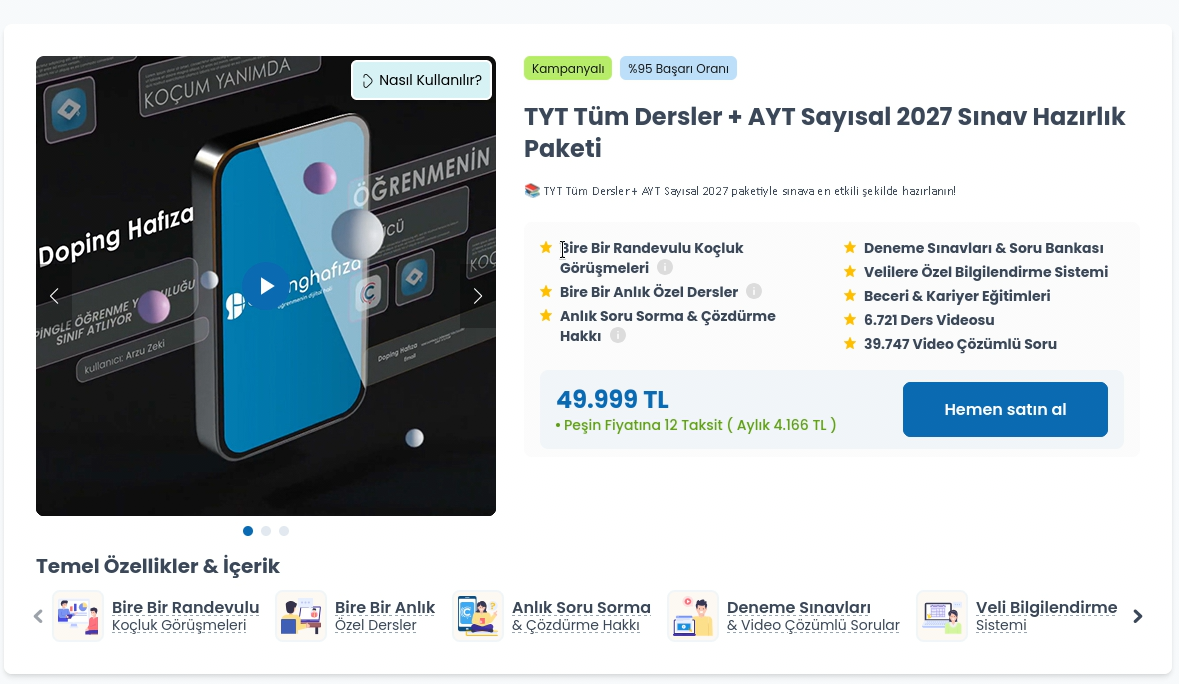The image size is (1179, 684).
Task: Go to next image in the media carousel
Action: click(x=477, y=296)
